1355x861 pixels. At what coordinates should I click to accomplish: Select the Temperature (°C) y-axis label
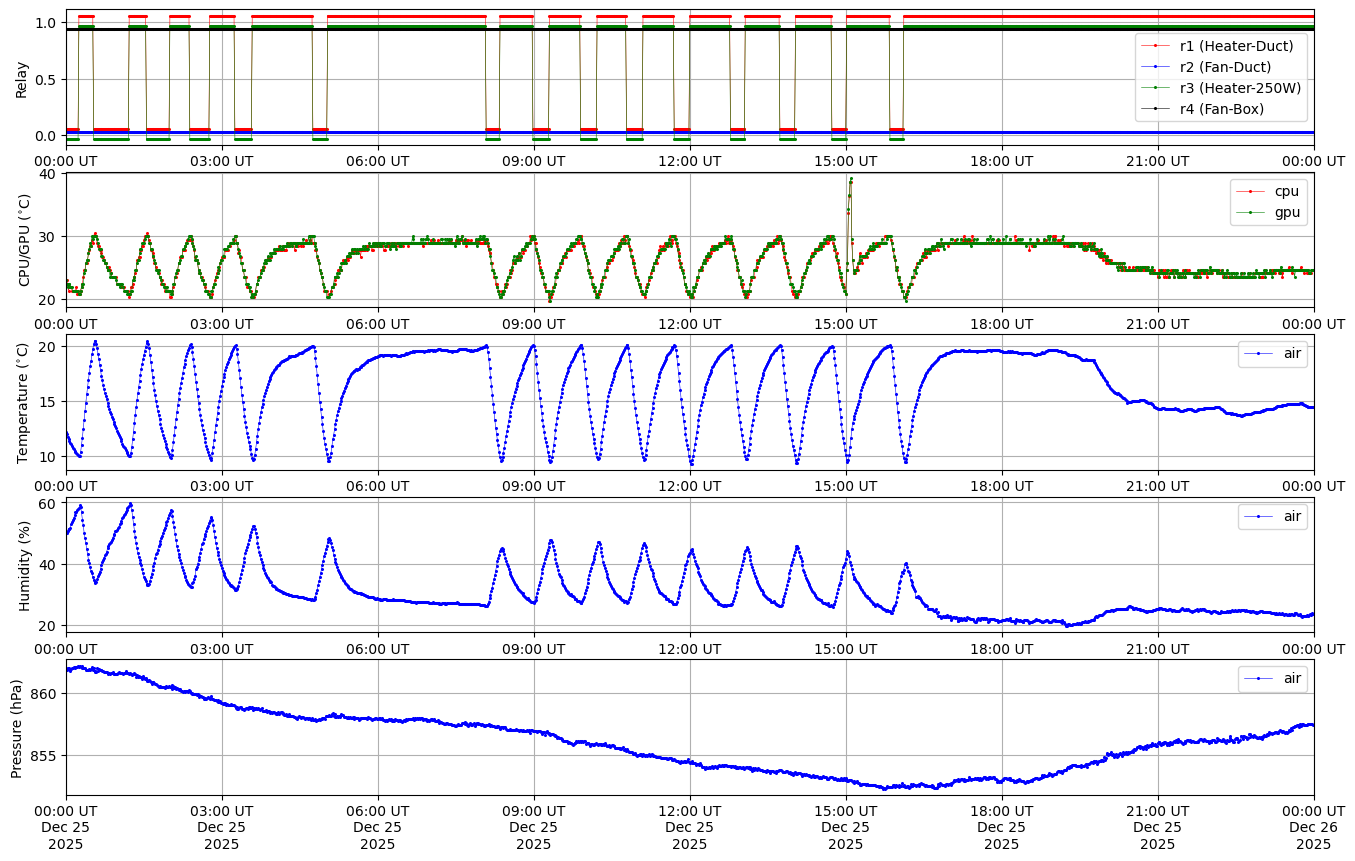24,402
